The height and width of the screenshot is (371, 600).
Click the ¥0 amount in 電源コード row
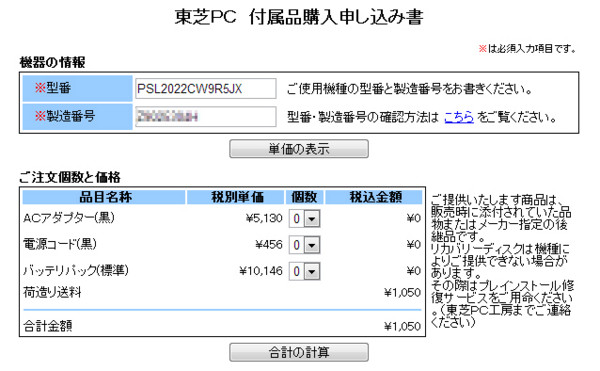point(414,244)
